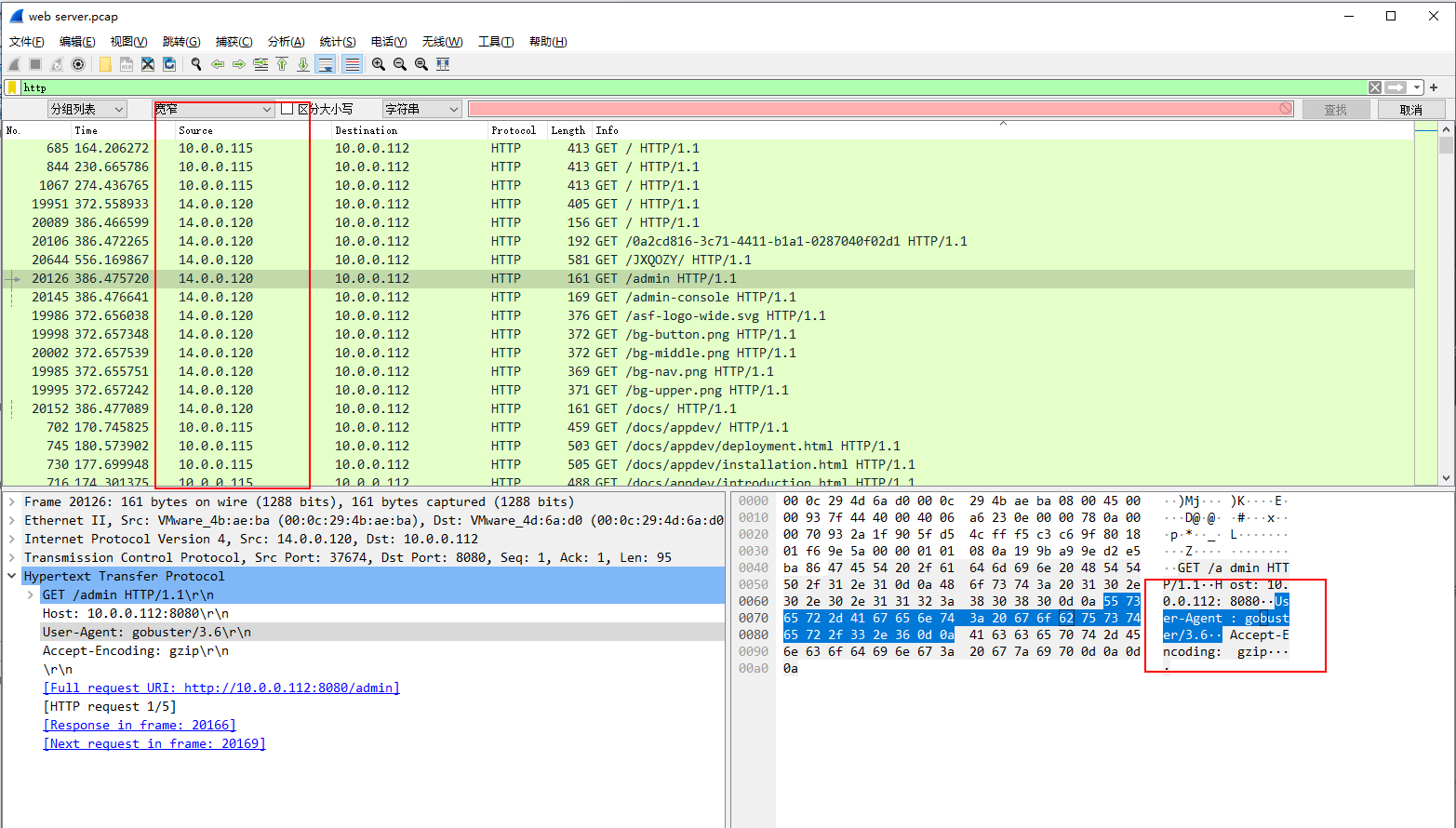Go back to previous packet arrow
Image resolution: width=1456 pixels, height=828 pixels.
(x=218, y=64)
